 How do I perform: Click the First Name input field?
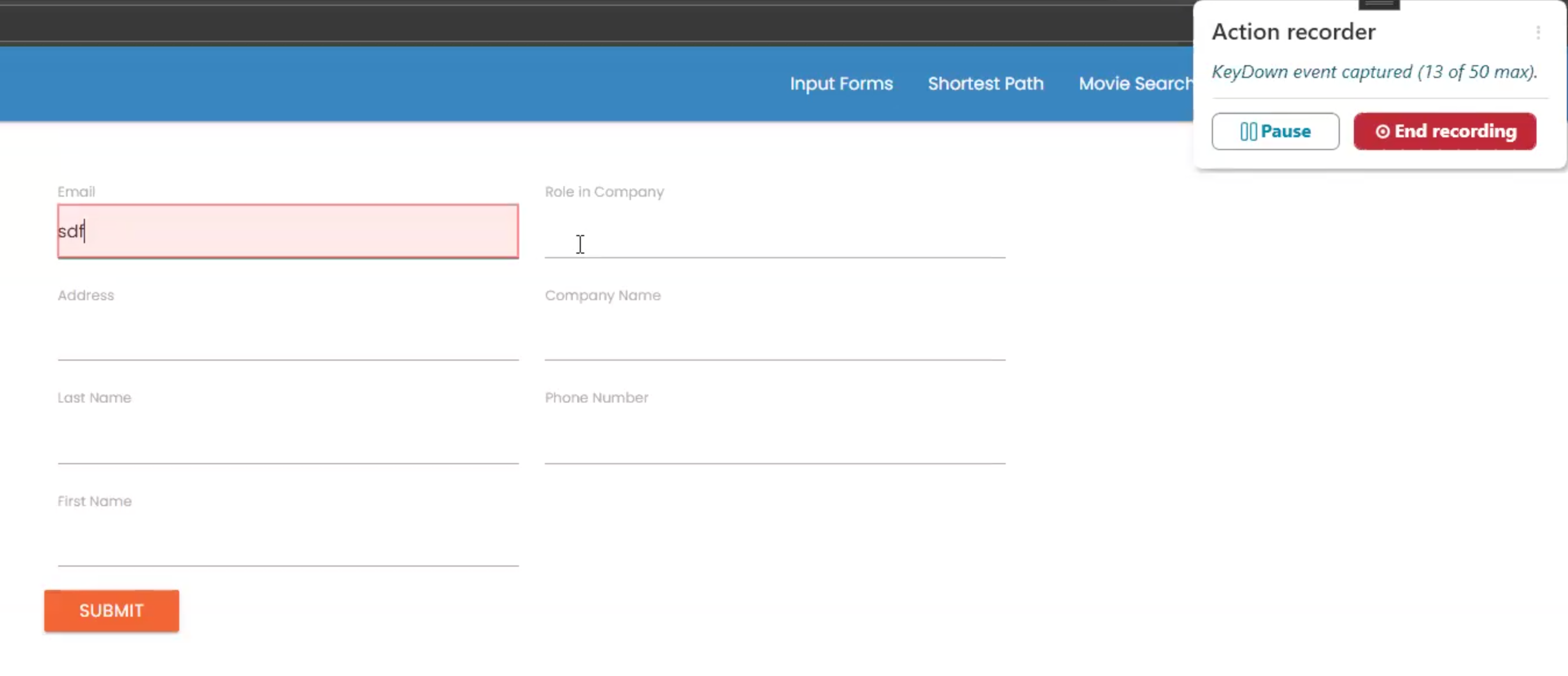[288, 540]
